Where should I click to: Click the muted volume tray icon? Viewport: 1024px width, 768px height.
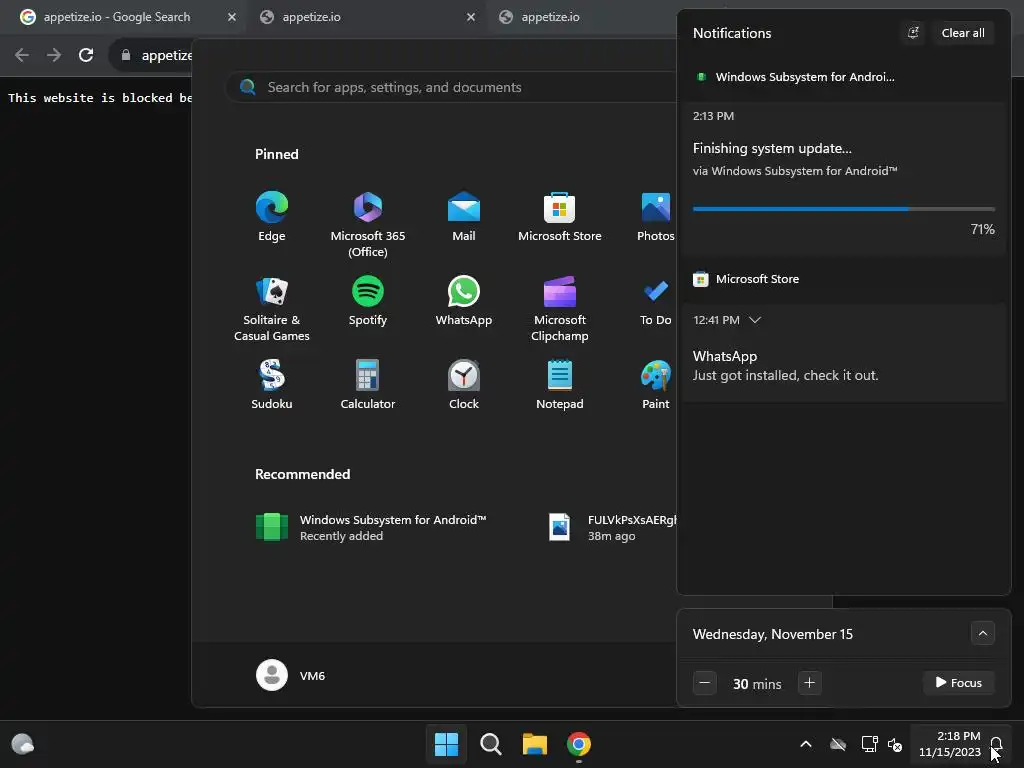pos(895,744)
